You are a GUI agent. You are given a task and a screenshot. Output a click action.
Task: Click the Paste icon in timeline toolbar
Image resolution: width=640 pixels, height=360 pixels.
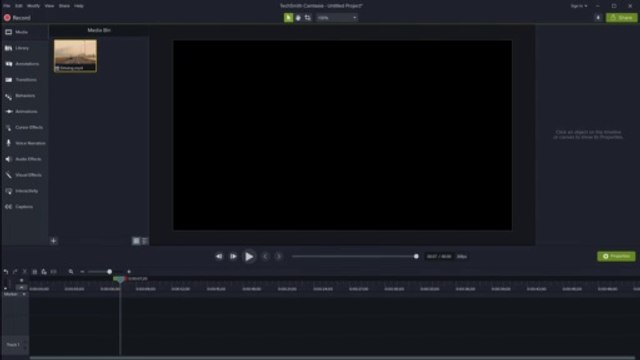[x=44, y=272]
